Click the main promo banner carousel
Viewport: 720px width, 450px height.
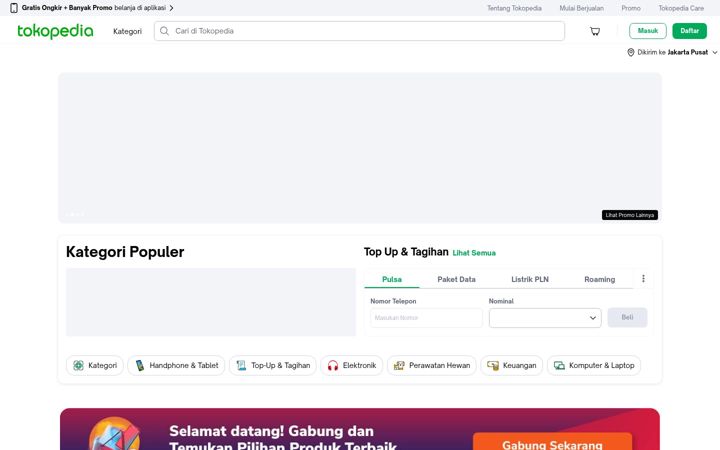pos(360,148)
